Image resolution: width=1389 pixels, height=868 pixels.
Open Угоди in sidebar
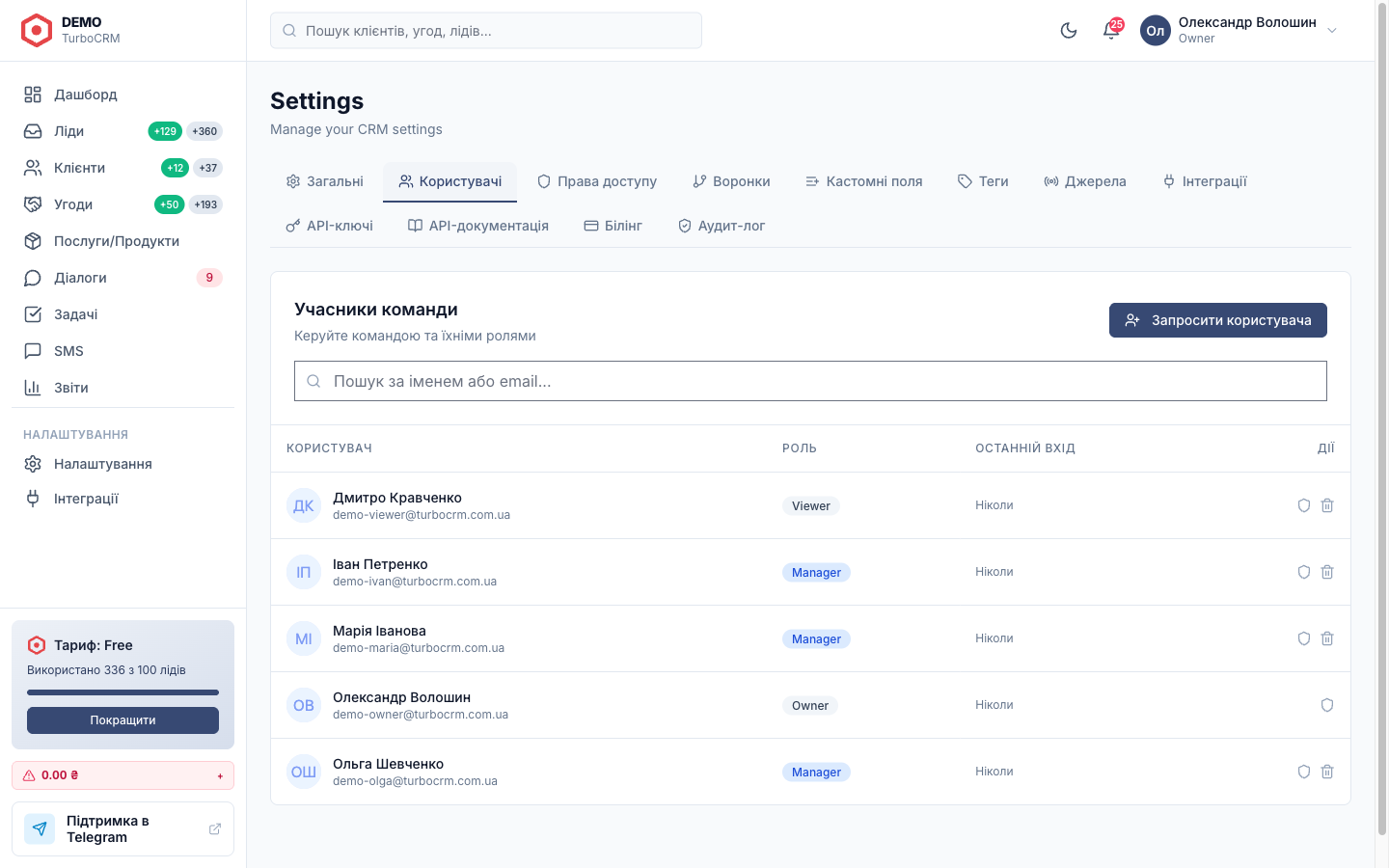click(x=123, y=204)
